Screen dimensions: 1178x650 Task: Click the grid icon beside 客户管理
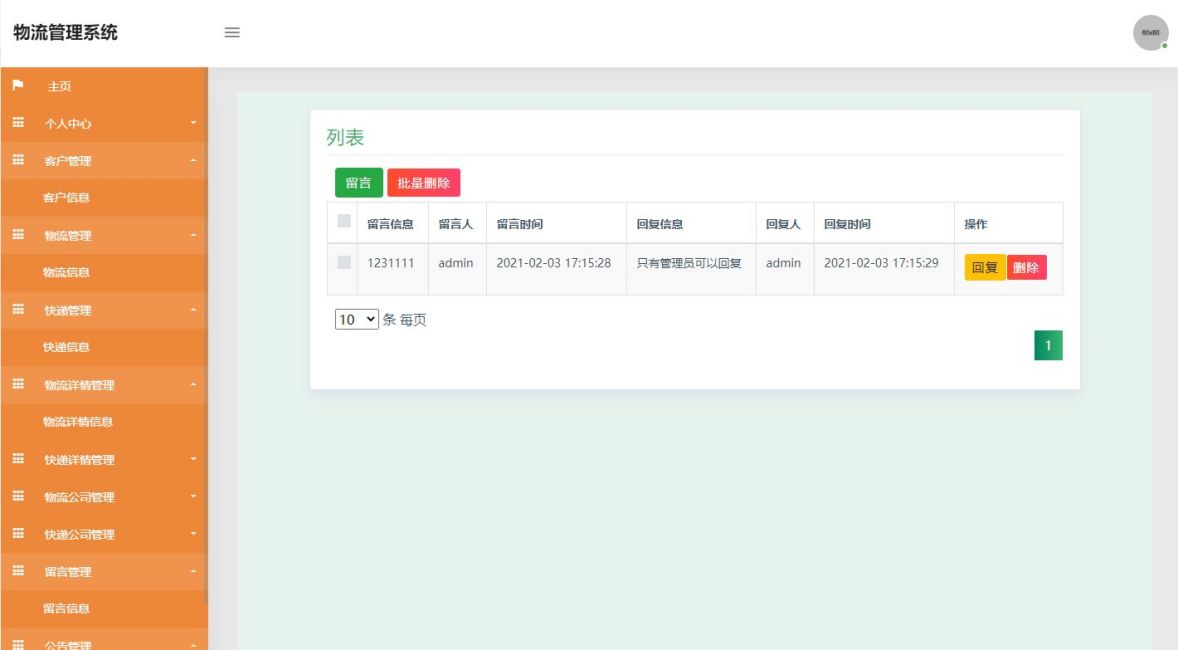click(x=18, y=160)
